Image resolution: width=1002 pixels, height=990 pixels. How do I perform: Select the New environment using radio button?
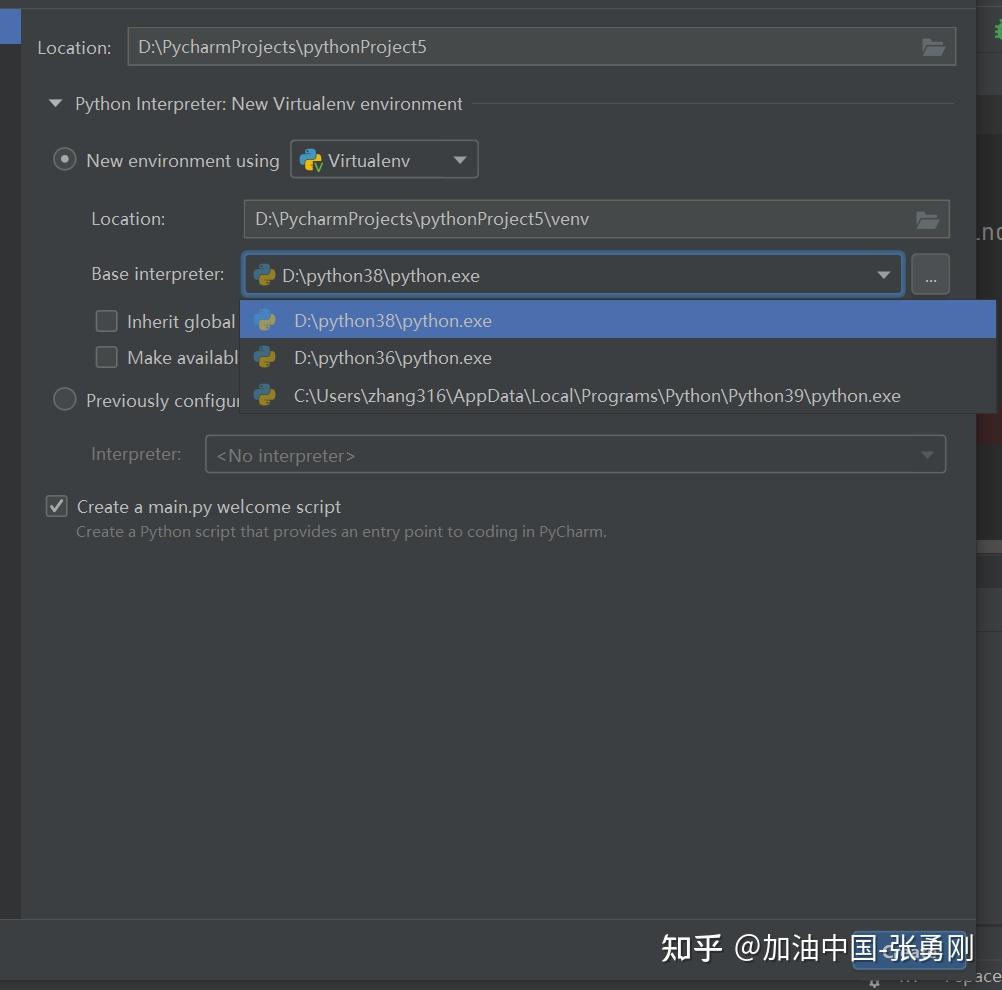point(65,159)
